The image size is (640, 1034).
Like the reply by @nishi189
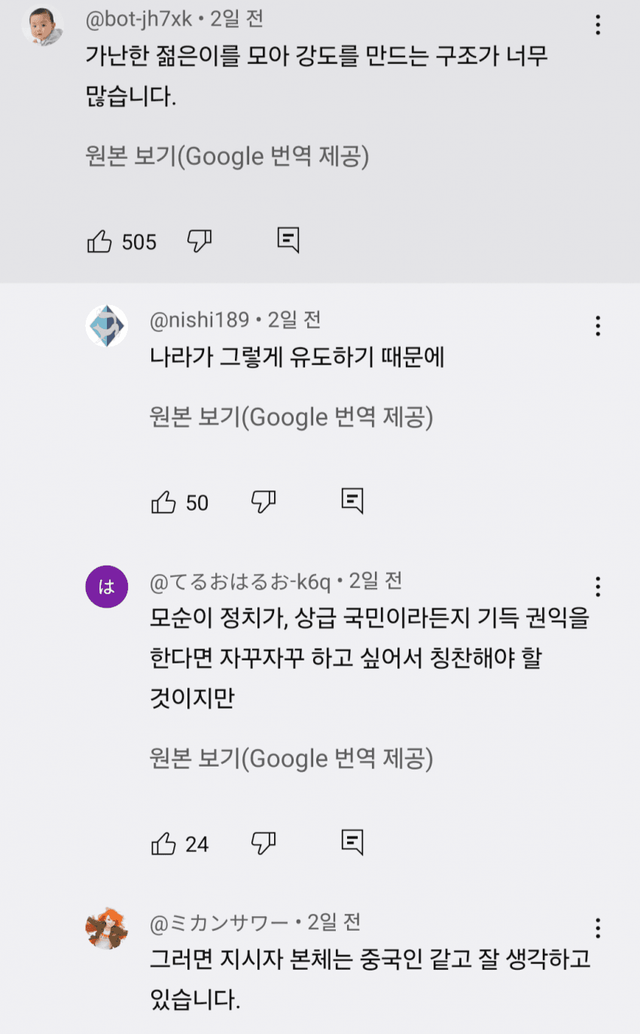163,502
